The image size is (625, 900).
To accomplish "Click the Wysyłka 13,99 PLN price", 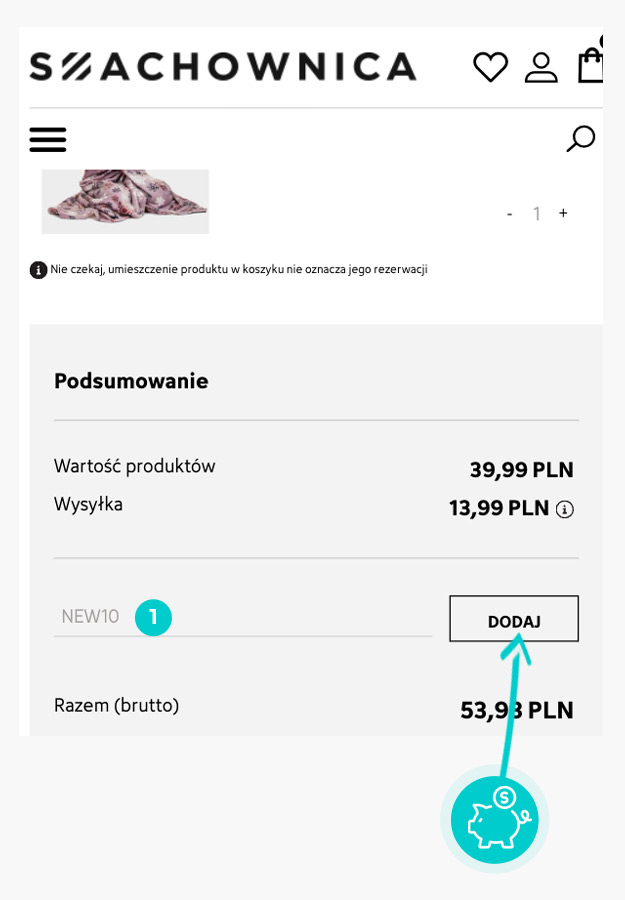I will [499, 508].
